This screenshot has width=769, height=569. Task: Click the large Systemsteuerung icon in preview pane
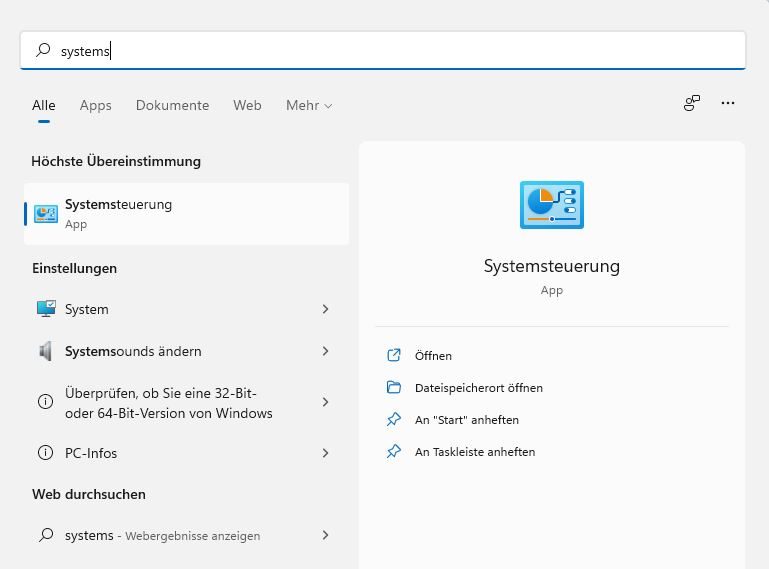[551, 205]
